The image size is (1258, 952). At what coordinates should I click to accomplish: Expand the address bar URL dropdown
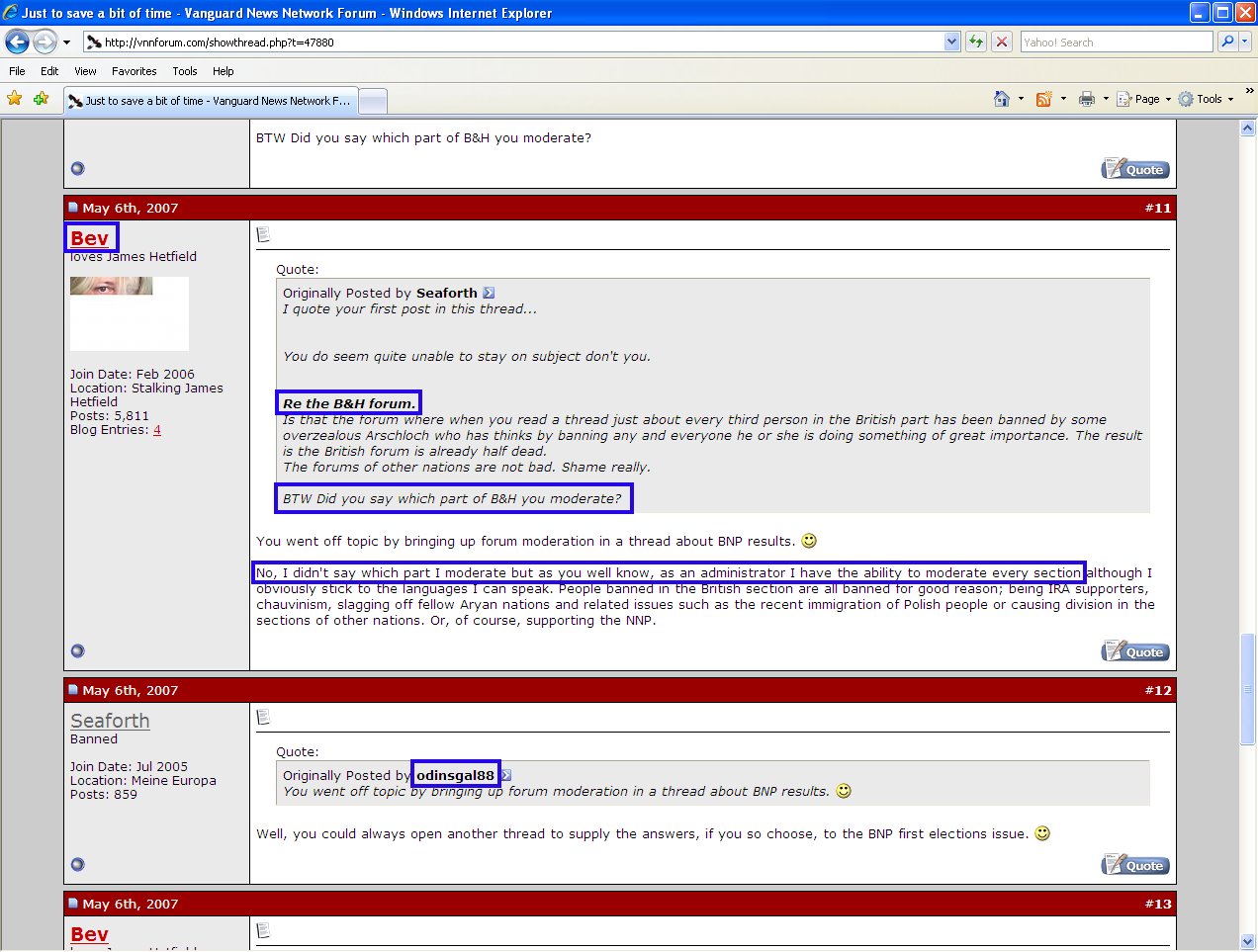coord(951,42)
